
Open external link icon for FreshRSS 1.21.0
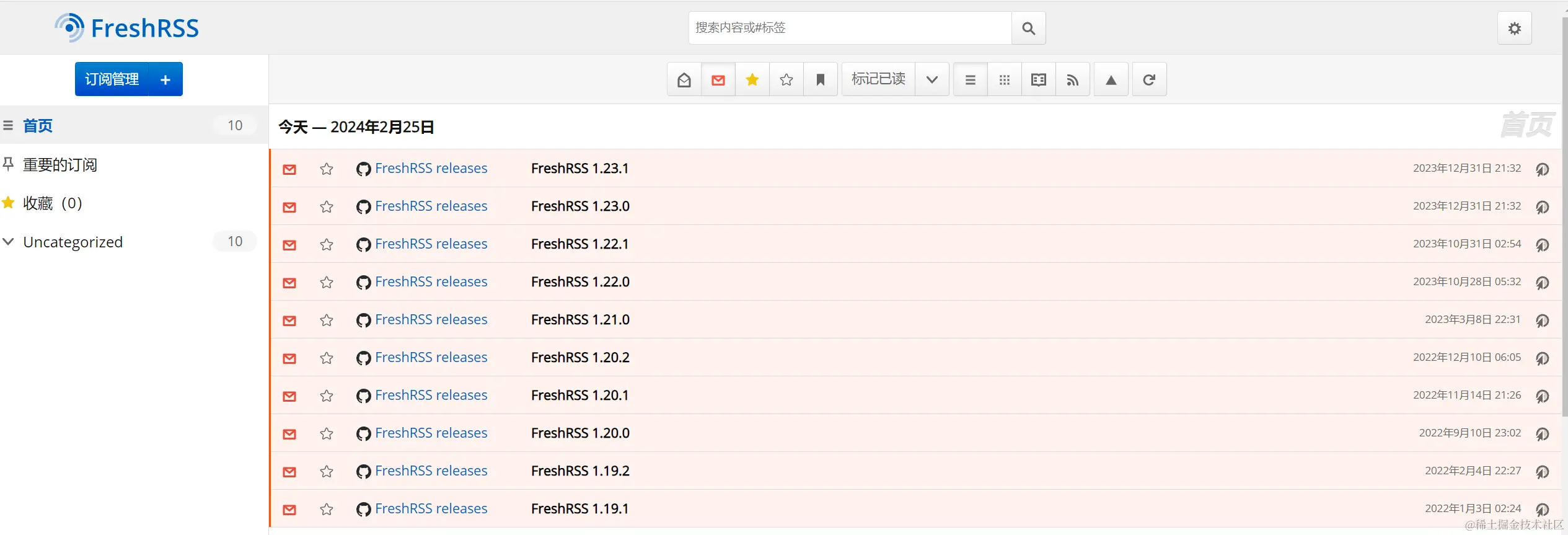coord(1543,321)
